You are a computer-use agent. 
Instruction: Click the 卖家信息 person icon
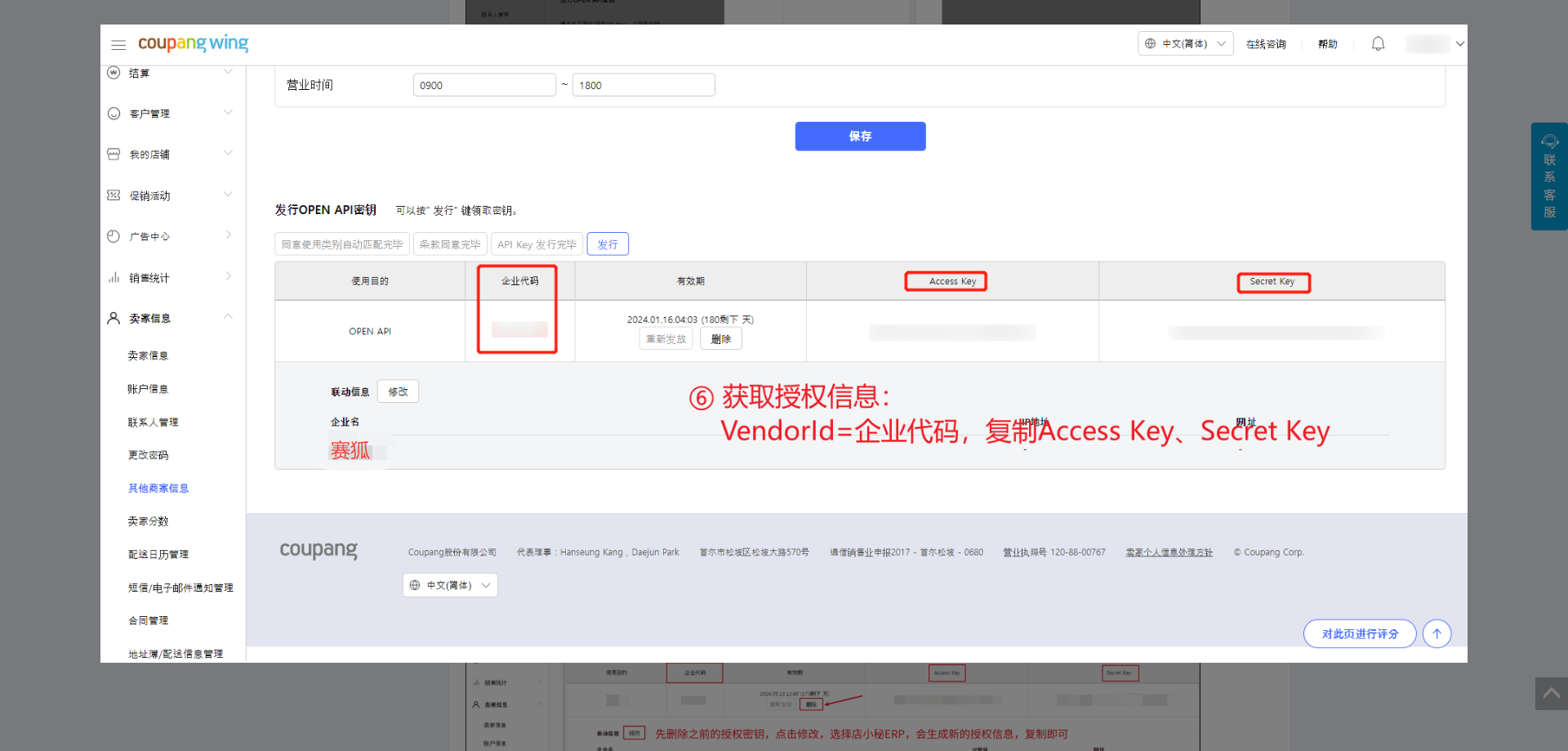tap(114, 318)
